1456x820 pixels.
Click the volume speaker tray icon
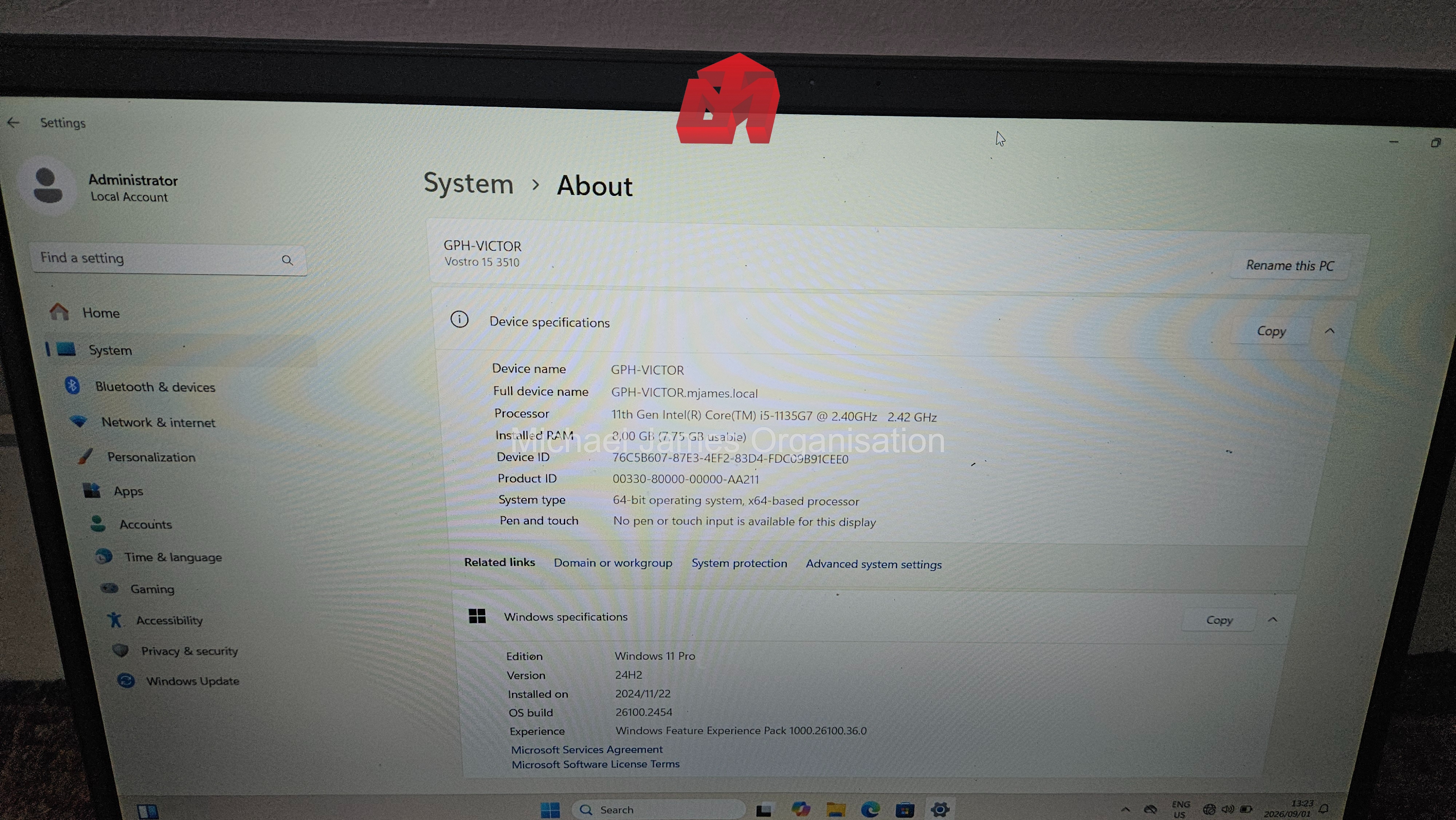(1227, 809)
